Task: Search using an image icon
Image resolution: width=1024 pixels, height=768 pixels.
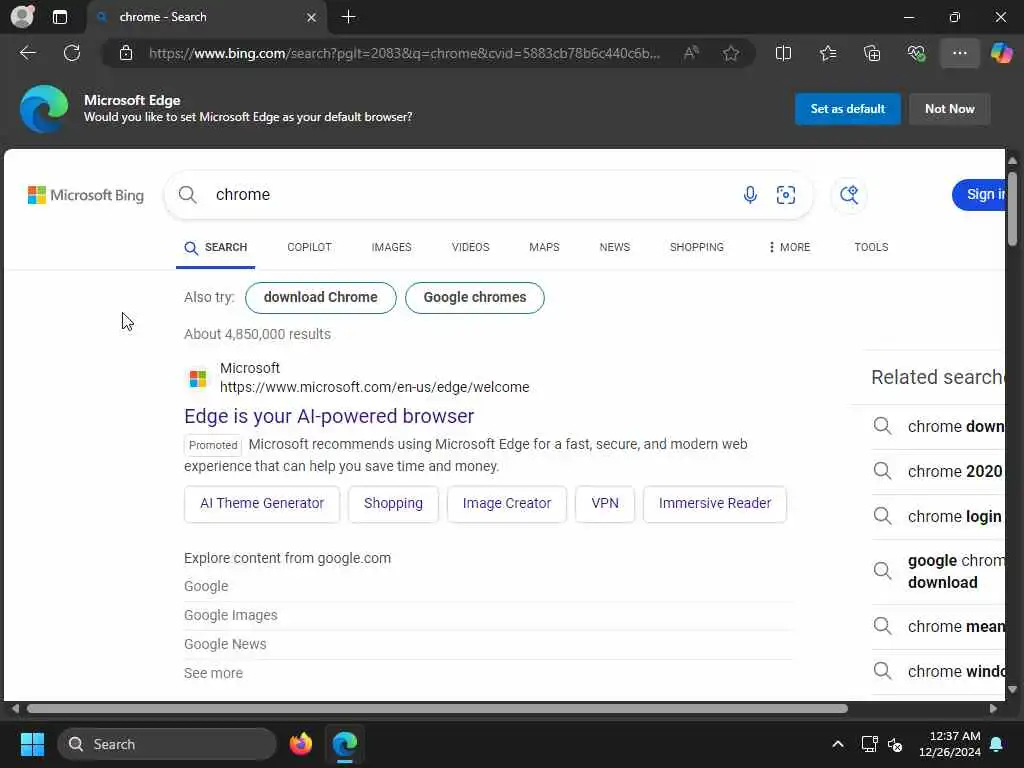Action: pyautogui.click(x=786, y=195)
